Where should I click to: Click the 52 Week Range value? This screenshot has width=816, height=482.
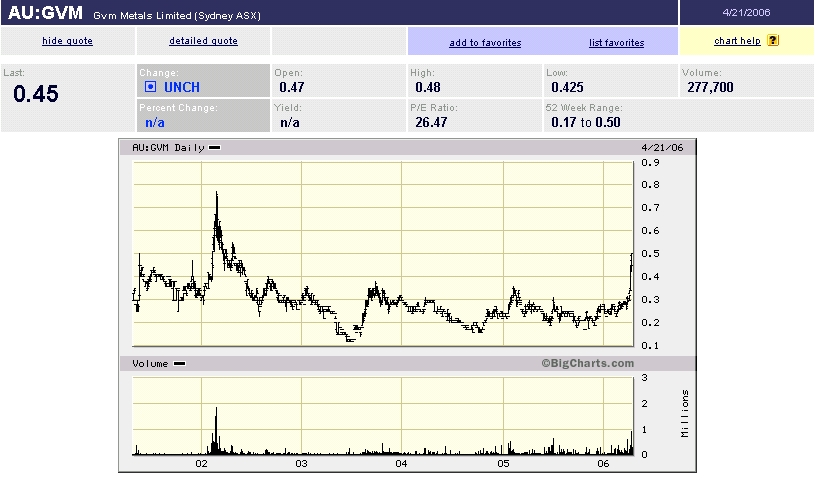click(x=585, y=122)
